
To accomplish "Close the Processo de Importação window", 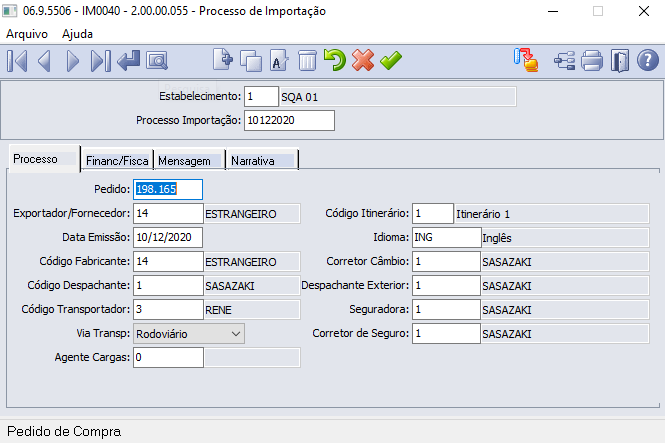I will [x=644, y=11].
